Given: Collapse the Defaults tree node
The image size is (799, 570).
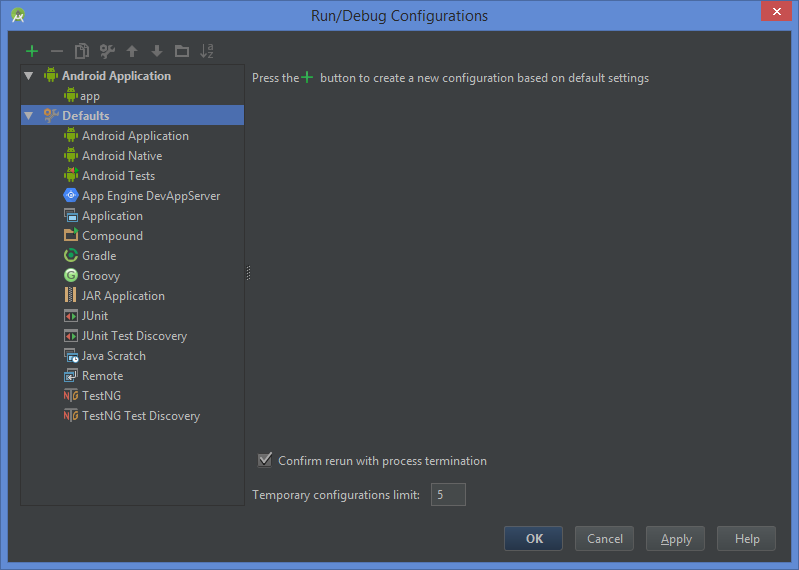Looking at the screenshot, I should point(29,116).
